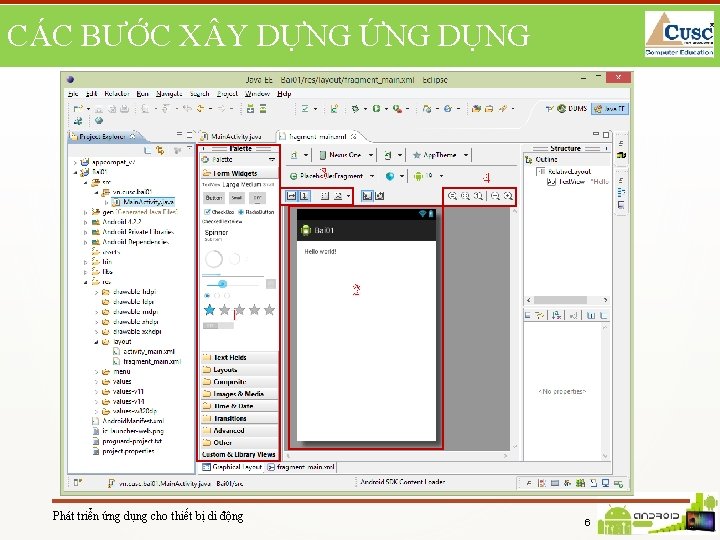Viewport: 720px width, 540px height.
Task: Click the globe web browser toolbar icon
Action: coord(98,121)
